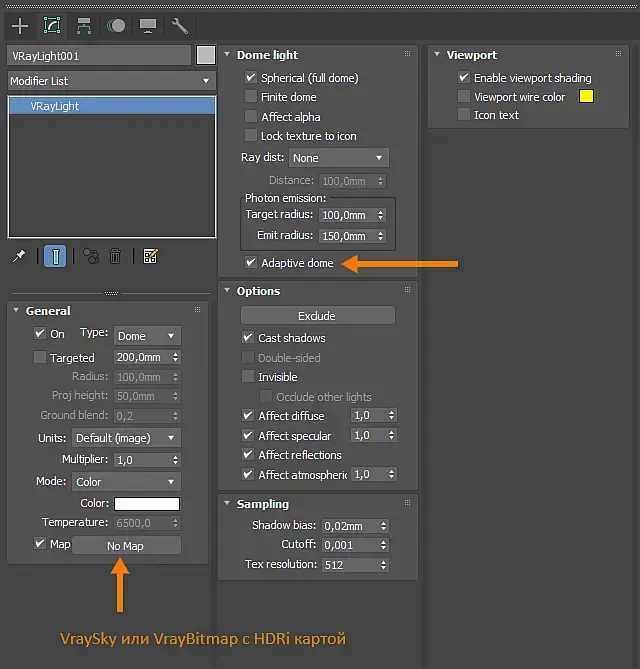640x669 pixels.
Task: Collapse the Options rollout
Action: pos(227,290)
